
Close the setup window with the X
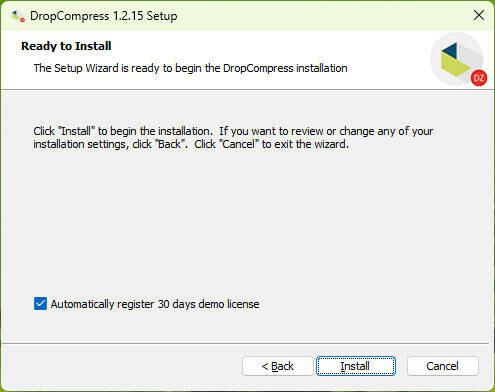click(x=479, y=15)
